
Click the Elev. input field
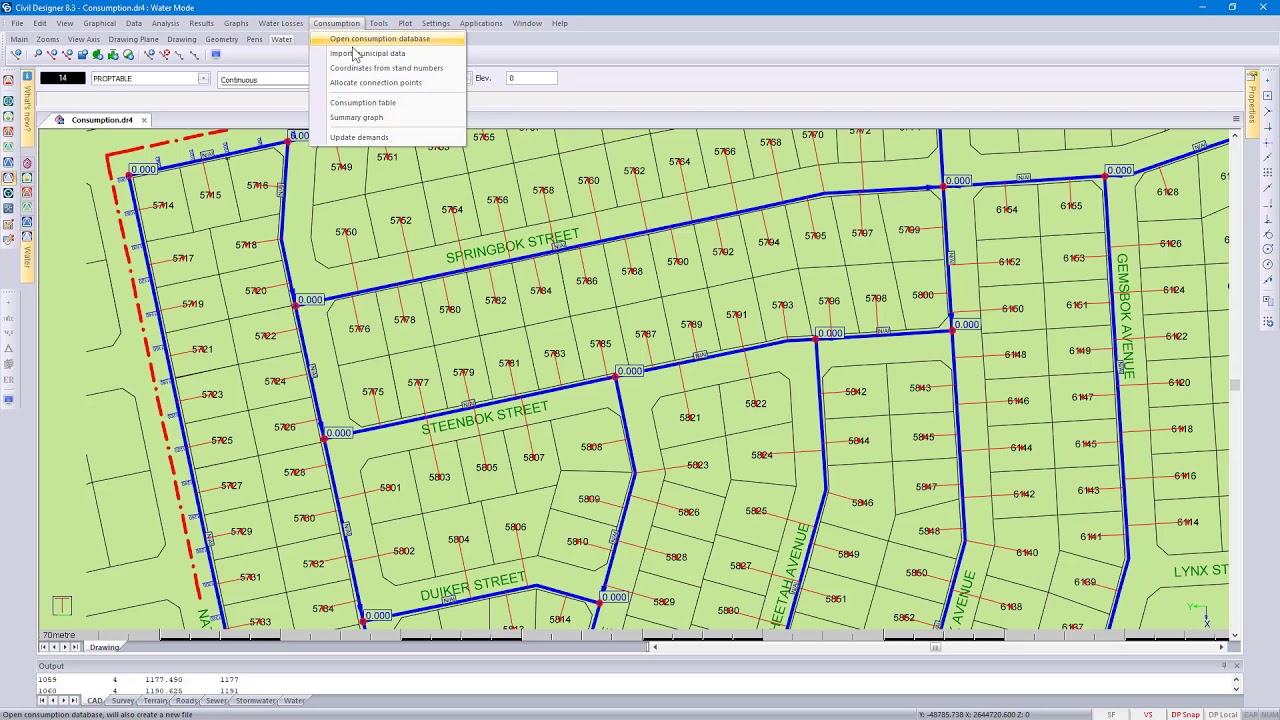[531, 78]
